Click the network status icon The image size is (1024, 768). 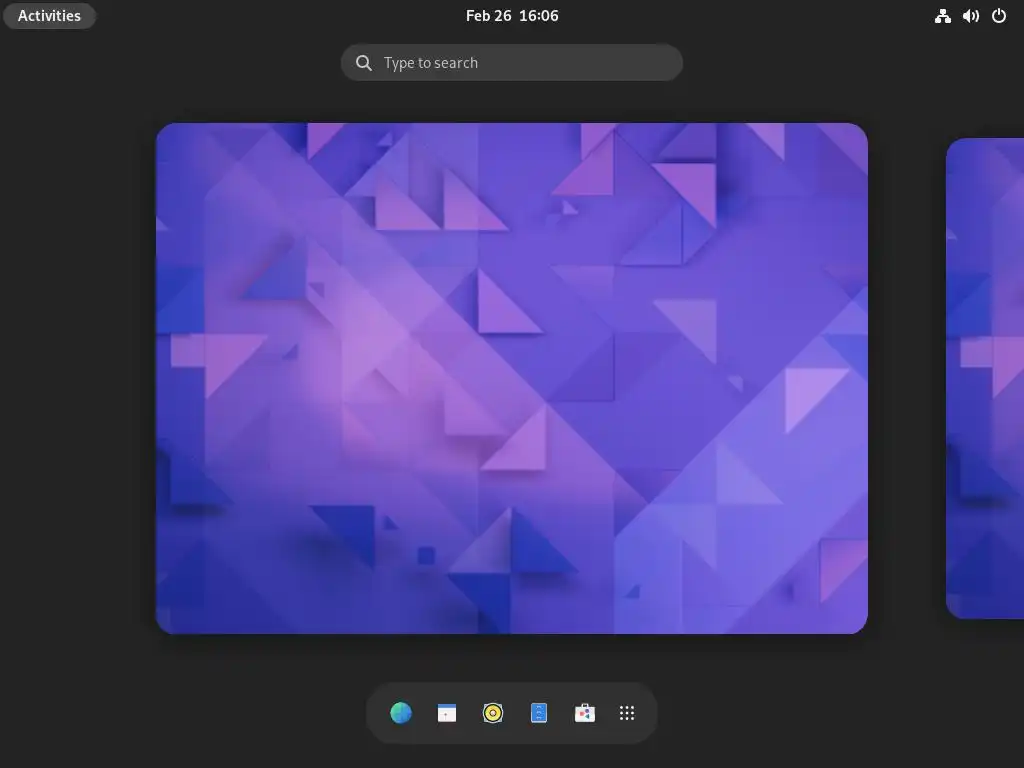click(x=942, y=16)
